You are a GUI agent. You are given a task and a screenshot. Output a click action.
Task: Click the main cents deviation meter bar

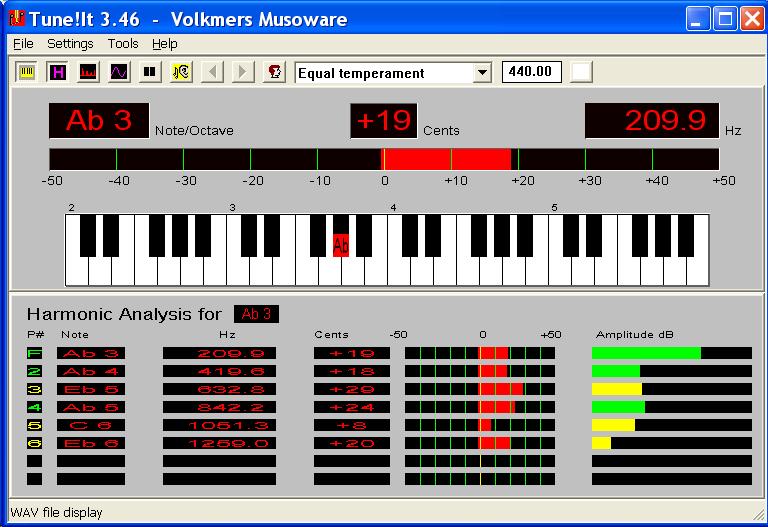[384, 159]
